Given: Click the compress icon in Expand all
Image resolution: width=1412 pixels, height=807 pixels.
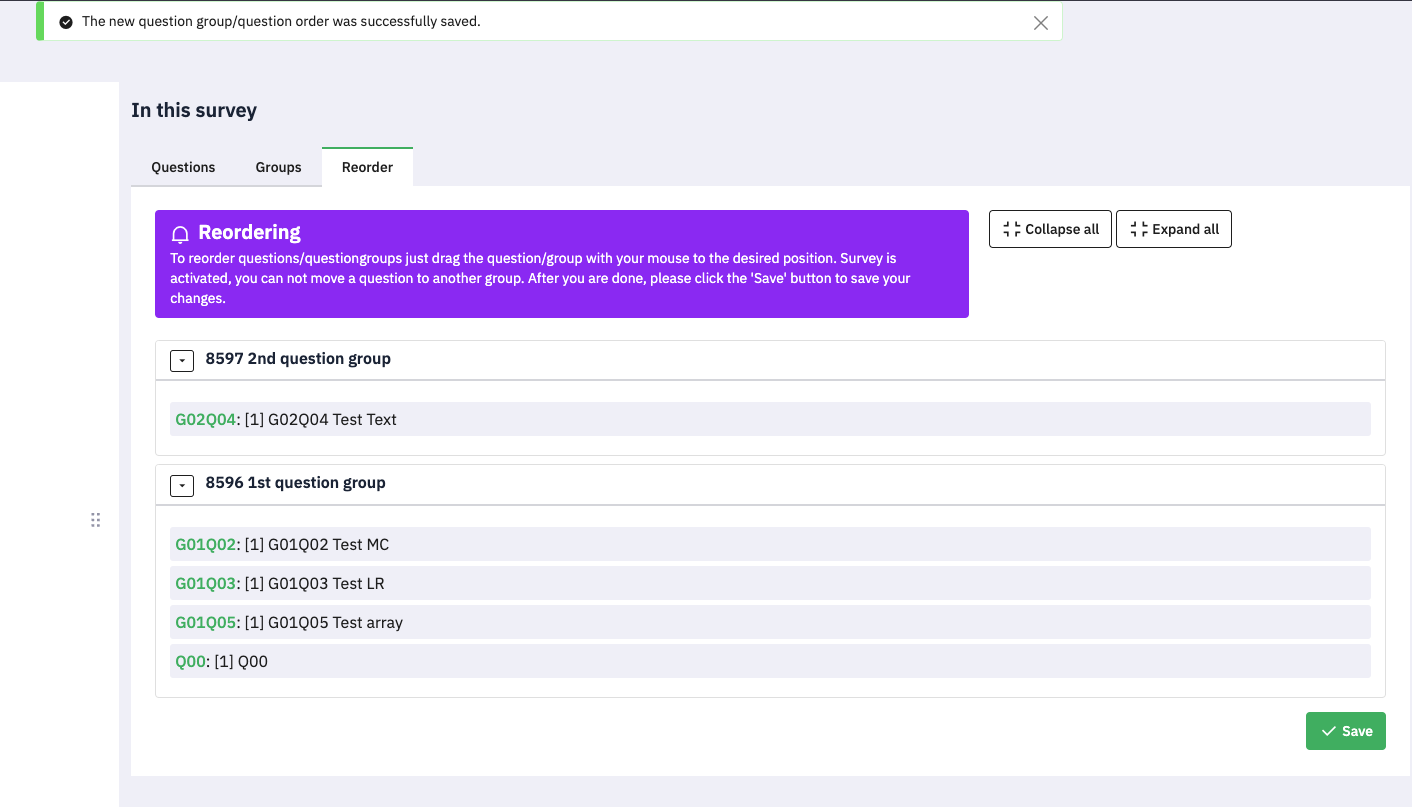Looking at the screenshot, I should 1138,229.
